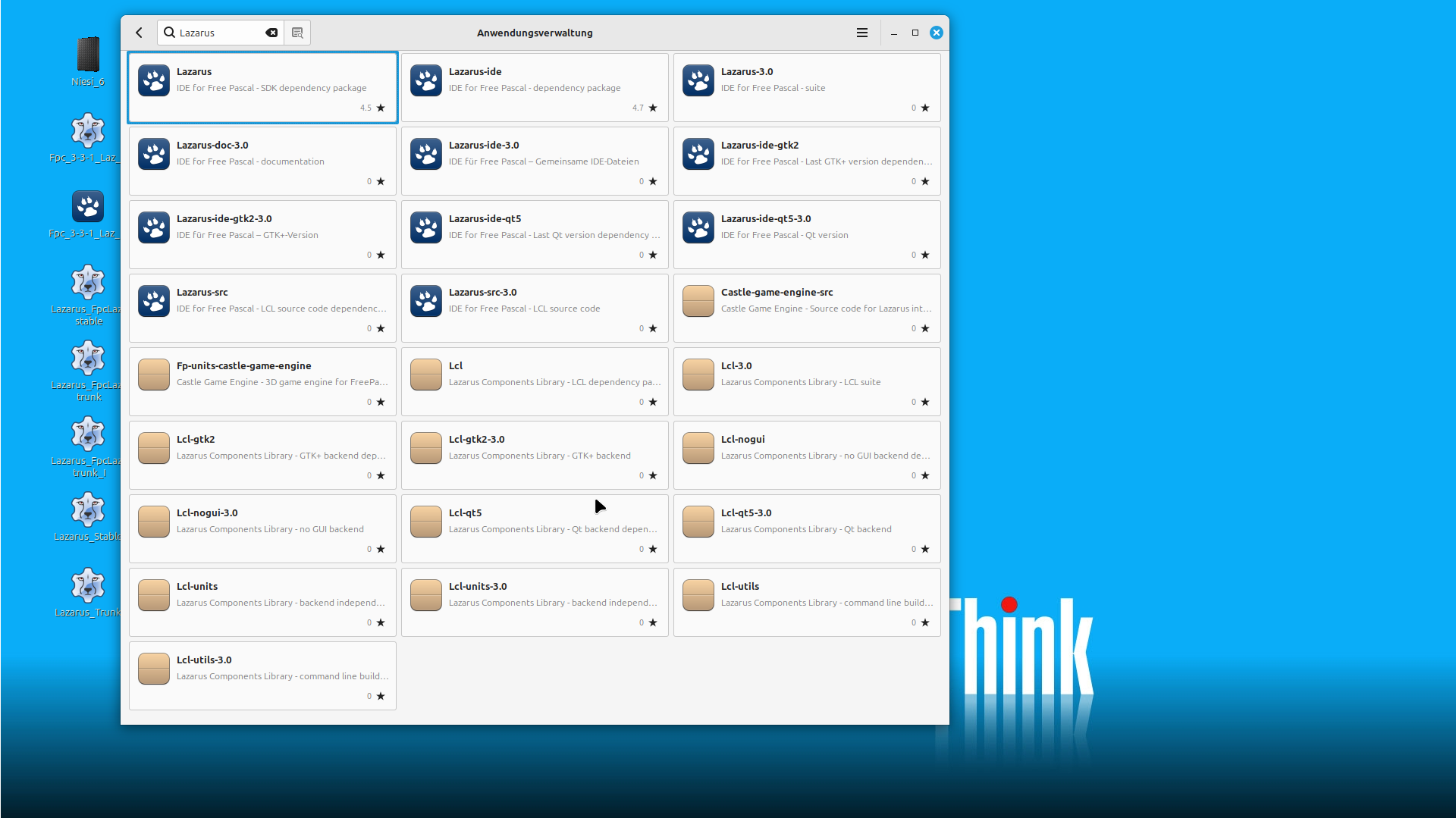Open the Lazarus_Trunk desktop shortcut
The height and width of the screenshot is (818, 1456).
click(x=88, y=591)
